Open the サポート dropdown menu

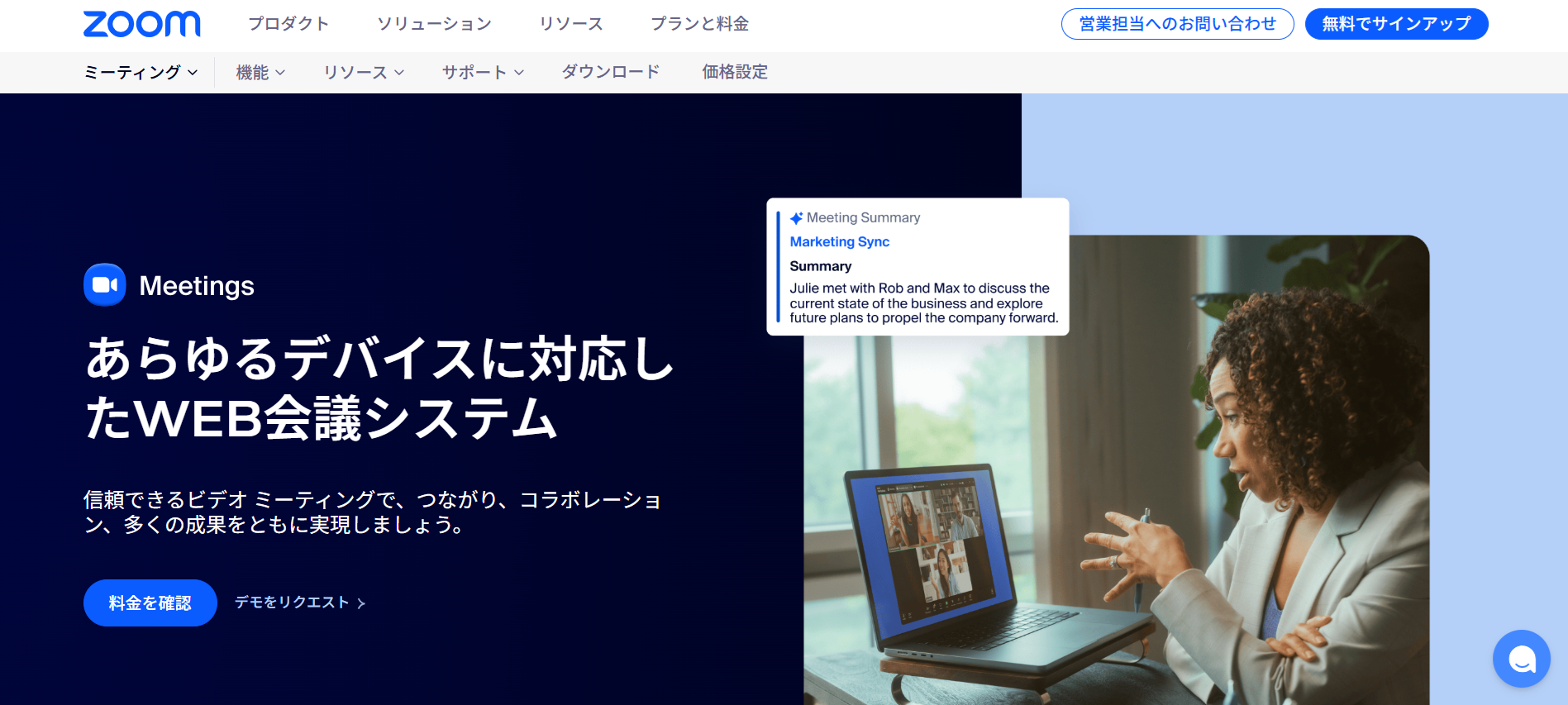pos(483,73)
